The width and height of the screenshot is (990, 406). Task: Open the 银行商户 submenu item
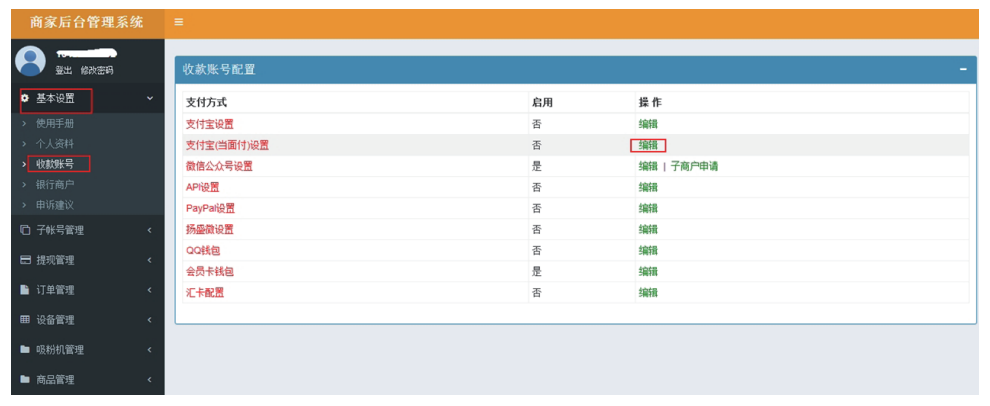[x=55, y=184]
